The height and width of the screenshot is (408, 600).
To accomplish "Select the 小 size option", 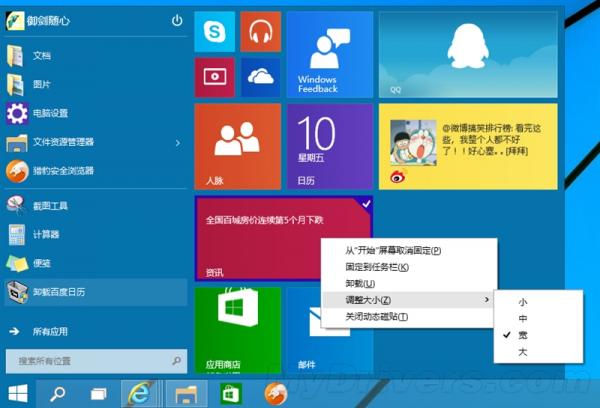I will [x=523, y=301].
